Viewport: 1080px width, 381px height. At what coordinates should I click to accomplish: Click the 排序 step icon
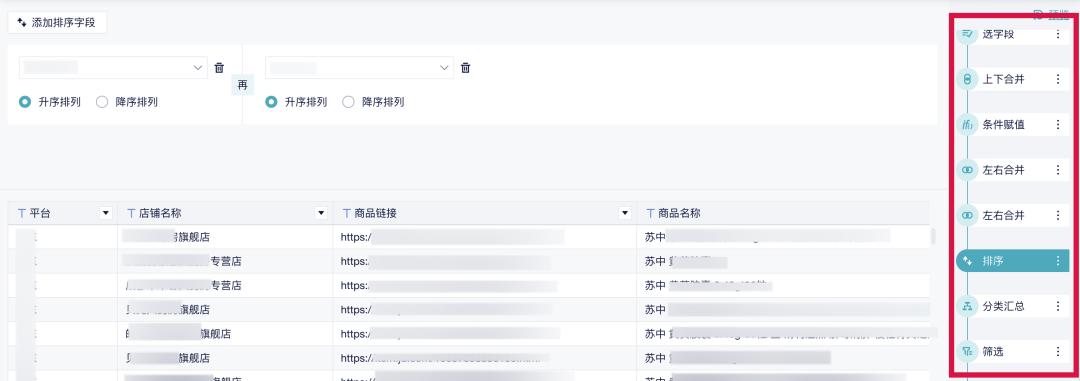click(967, 261)
